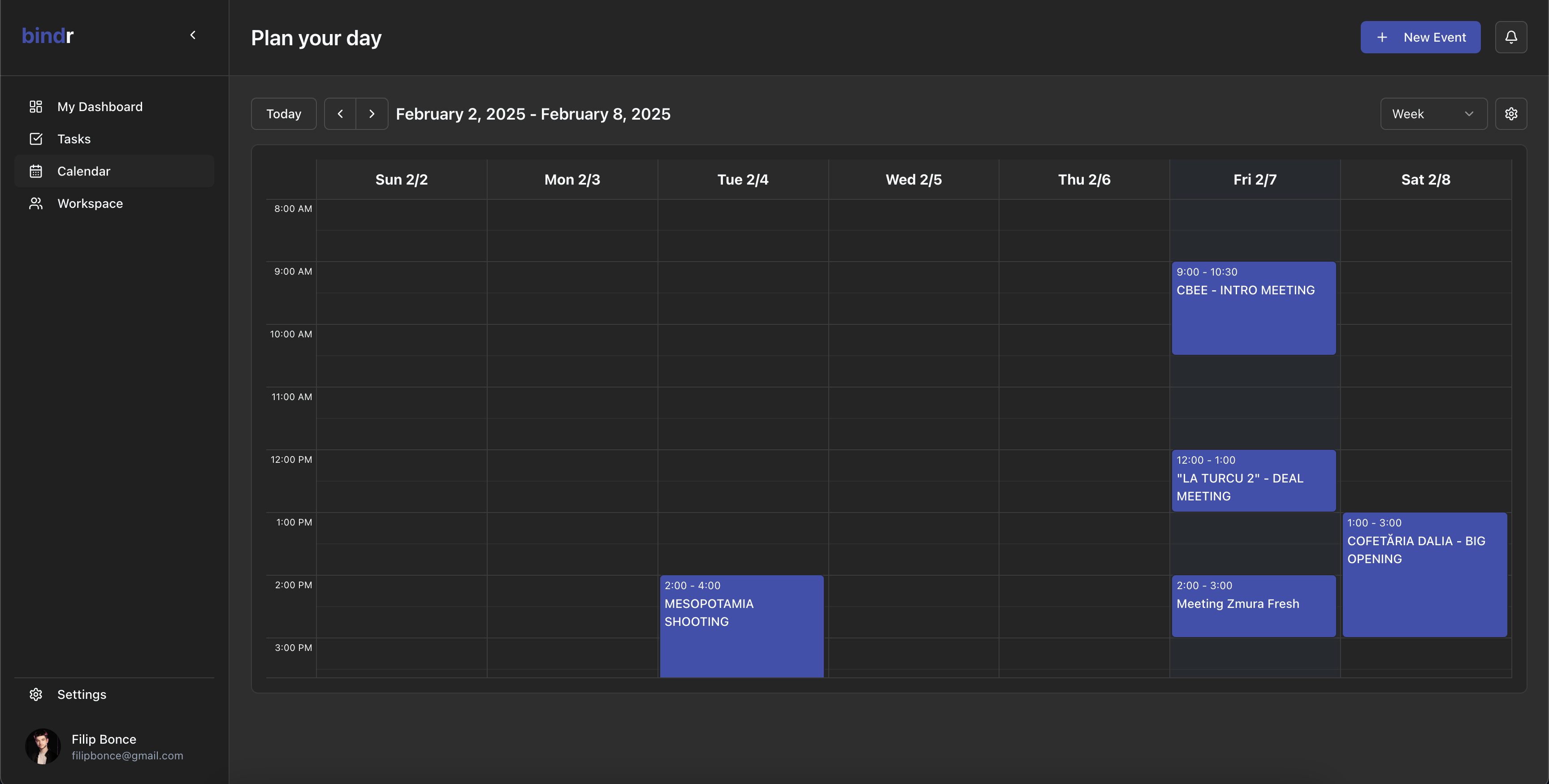This screenshot has width=1549, height=784.
Task: Go to previous week arrow
Action: (340, 114)
